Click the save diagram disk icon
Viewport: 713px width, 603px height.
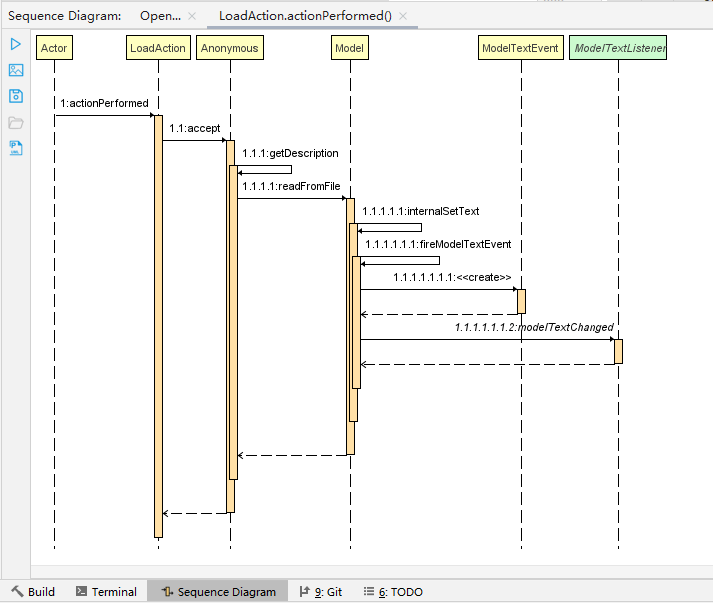pyautogui.click(x=16, y=96)
